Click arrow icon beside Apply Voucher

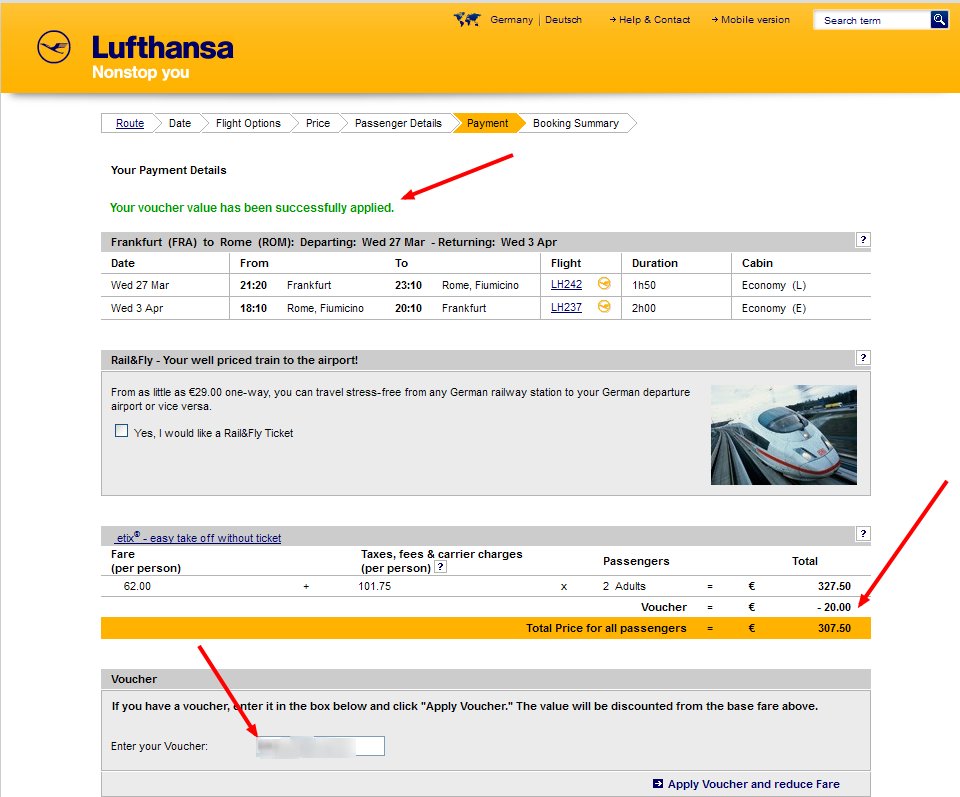coord(658,784)
